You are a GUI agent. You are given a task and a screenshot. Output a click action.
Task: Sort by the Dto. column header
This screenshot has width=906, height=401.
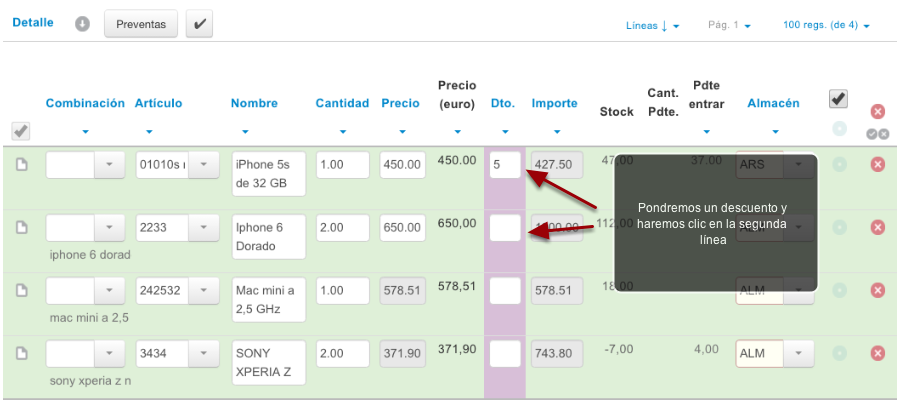(x=503, y=103)
